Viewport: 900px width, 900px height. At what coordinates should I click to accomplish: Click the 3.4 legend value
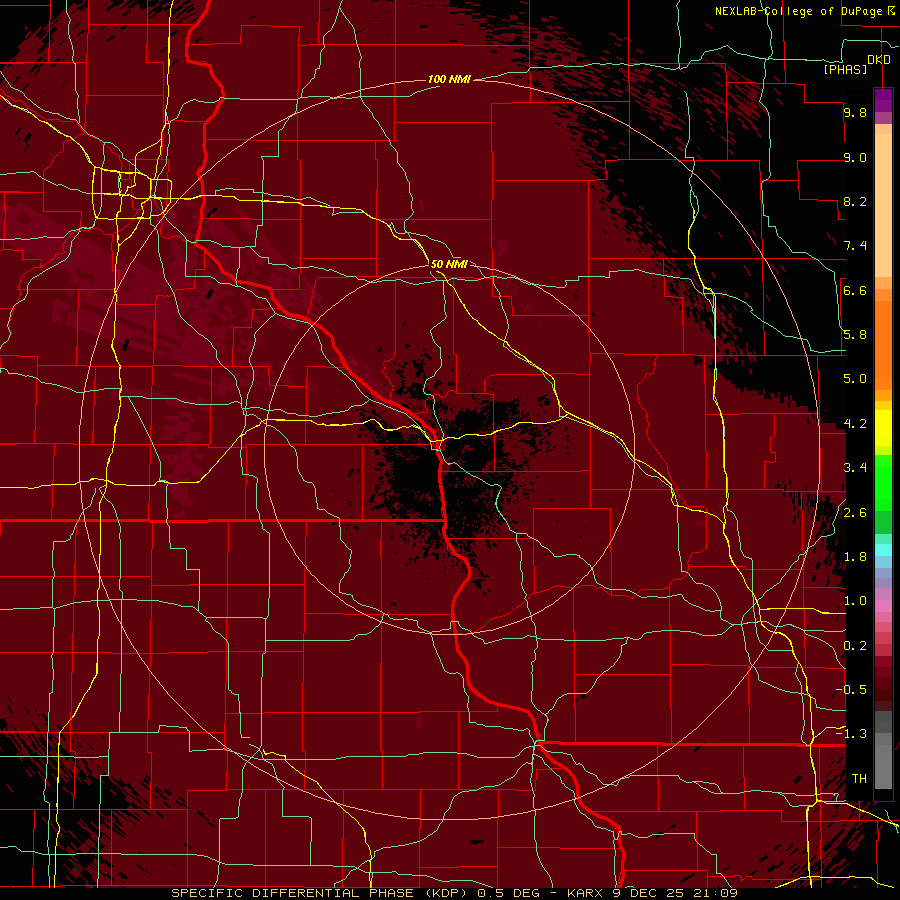[x=855, y=468]
